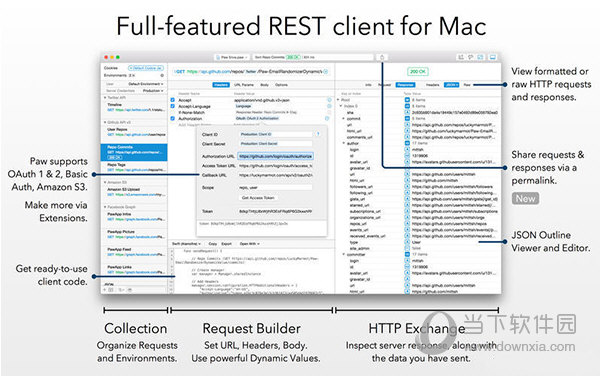Click the If-None-Match header name

(x=191, y=112)
